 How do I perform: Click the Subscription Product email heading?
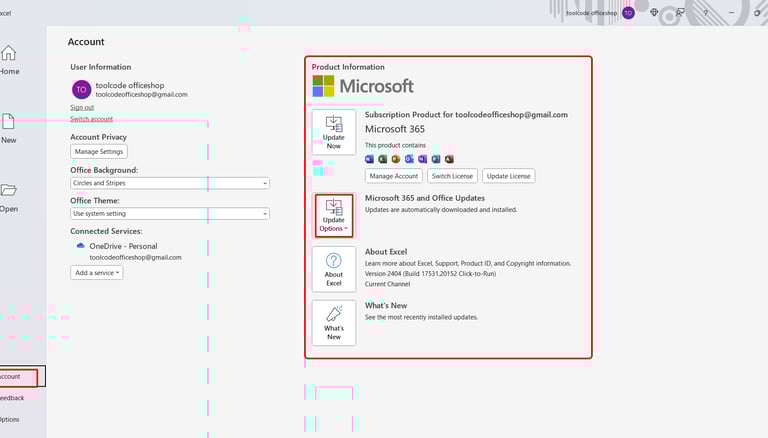click(466, 115)
